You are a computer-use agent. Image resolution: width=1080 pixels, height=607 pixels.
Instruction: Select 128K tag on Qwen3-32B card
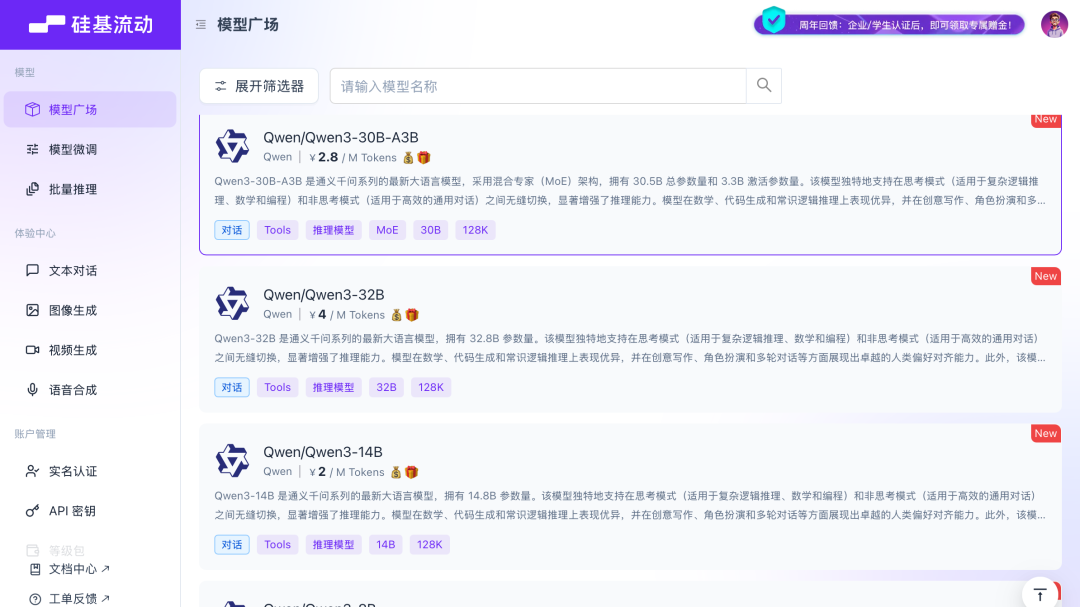click(431, 387)
